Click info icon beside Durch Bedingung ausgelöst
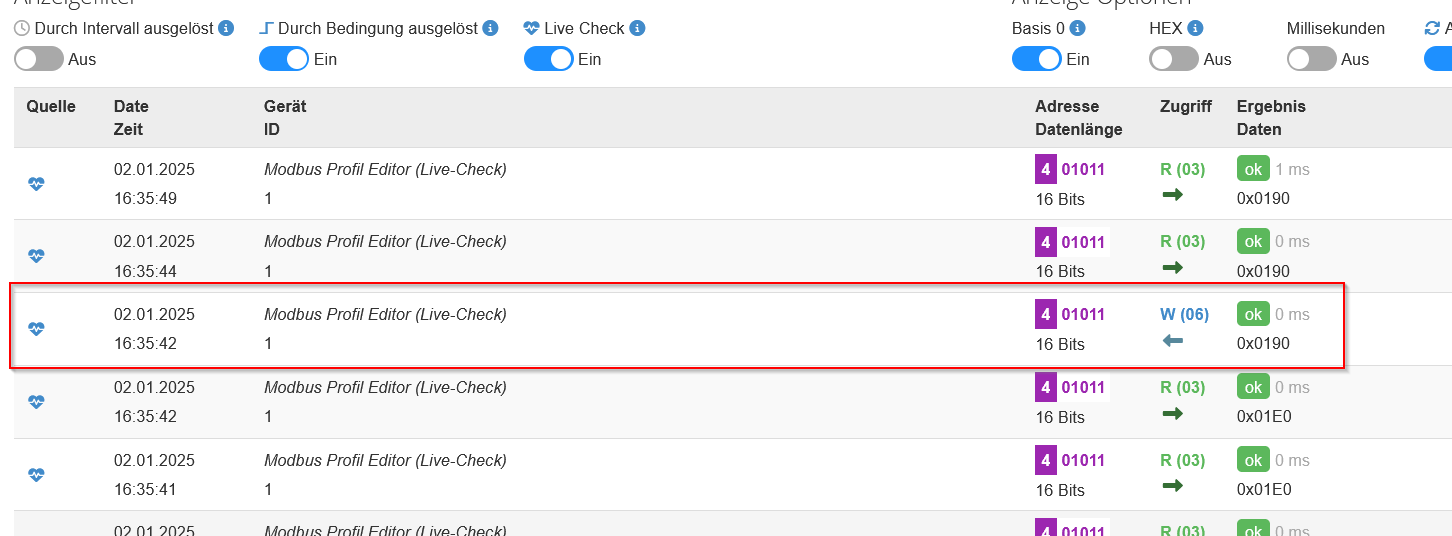This screenshot has height=536, width=1452. click(x=490, y=28)
